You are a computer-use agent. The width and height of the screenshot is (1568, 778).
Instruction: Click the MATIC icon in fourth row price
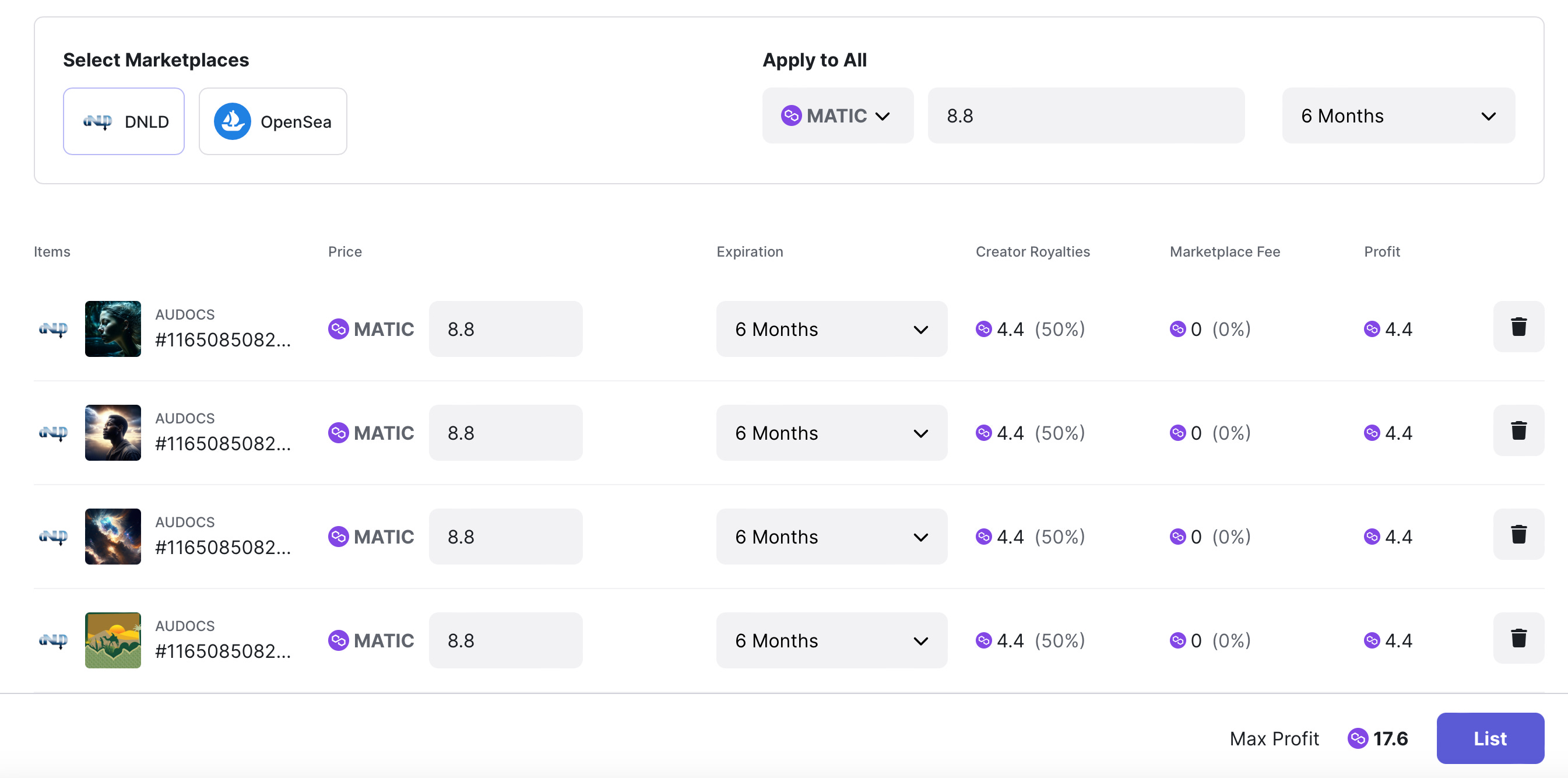339,640
